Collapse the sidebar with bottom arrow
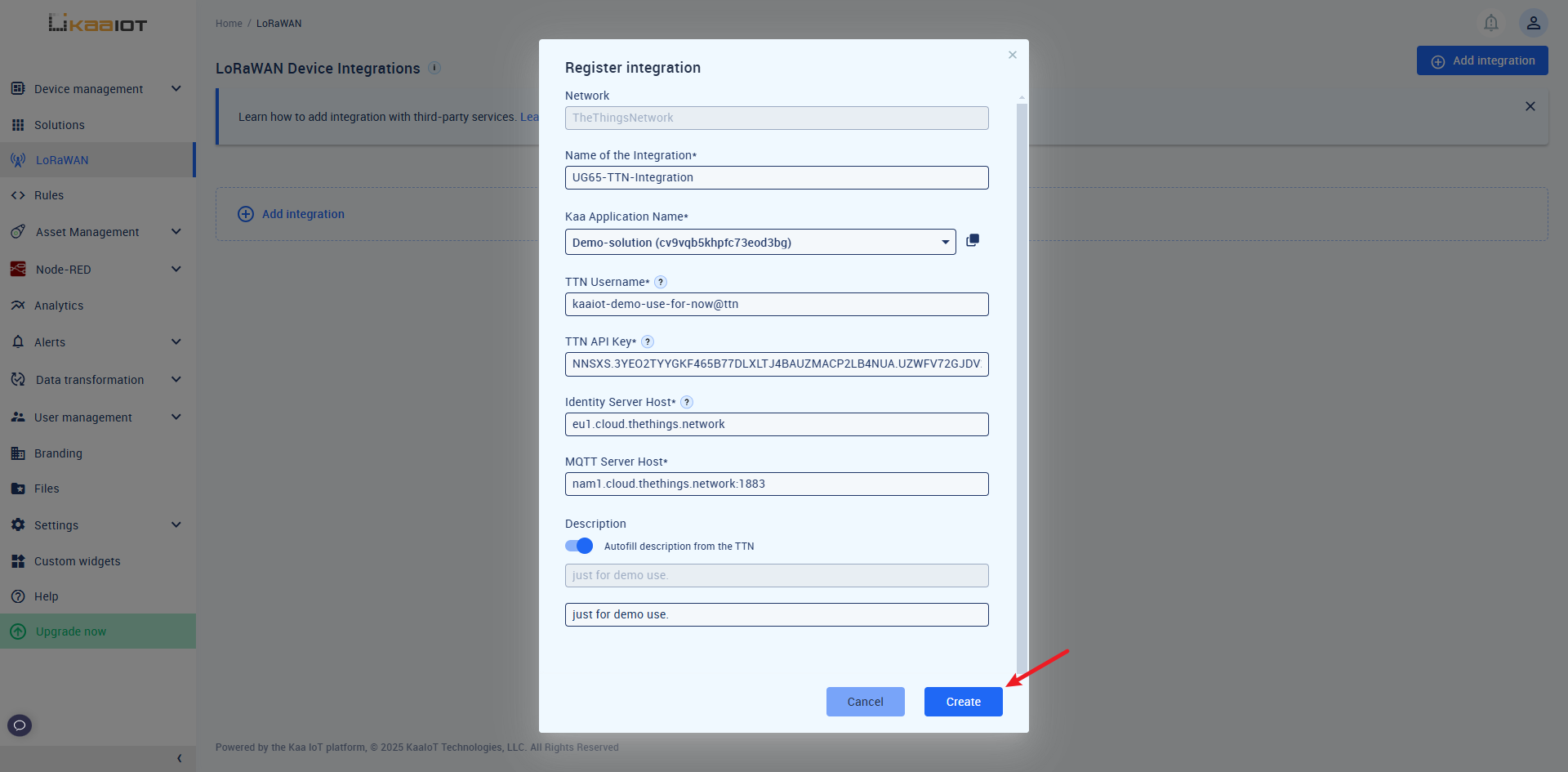This screenshot has width=1568, height=772. pos(179,759)
